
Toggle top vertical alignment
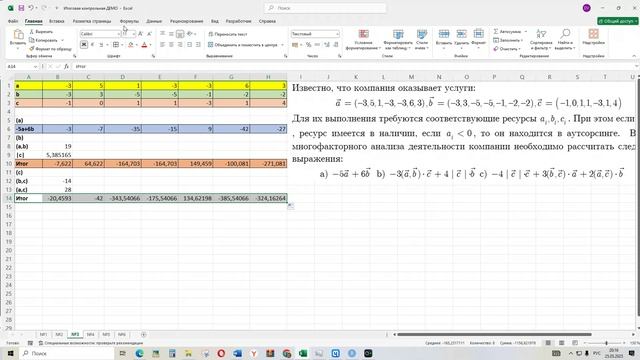coord(162,33)
